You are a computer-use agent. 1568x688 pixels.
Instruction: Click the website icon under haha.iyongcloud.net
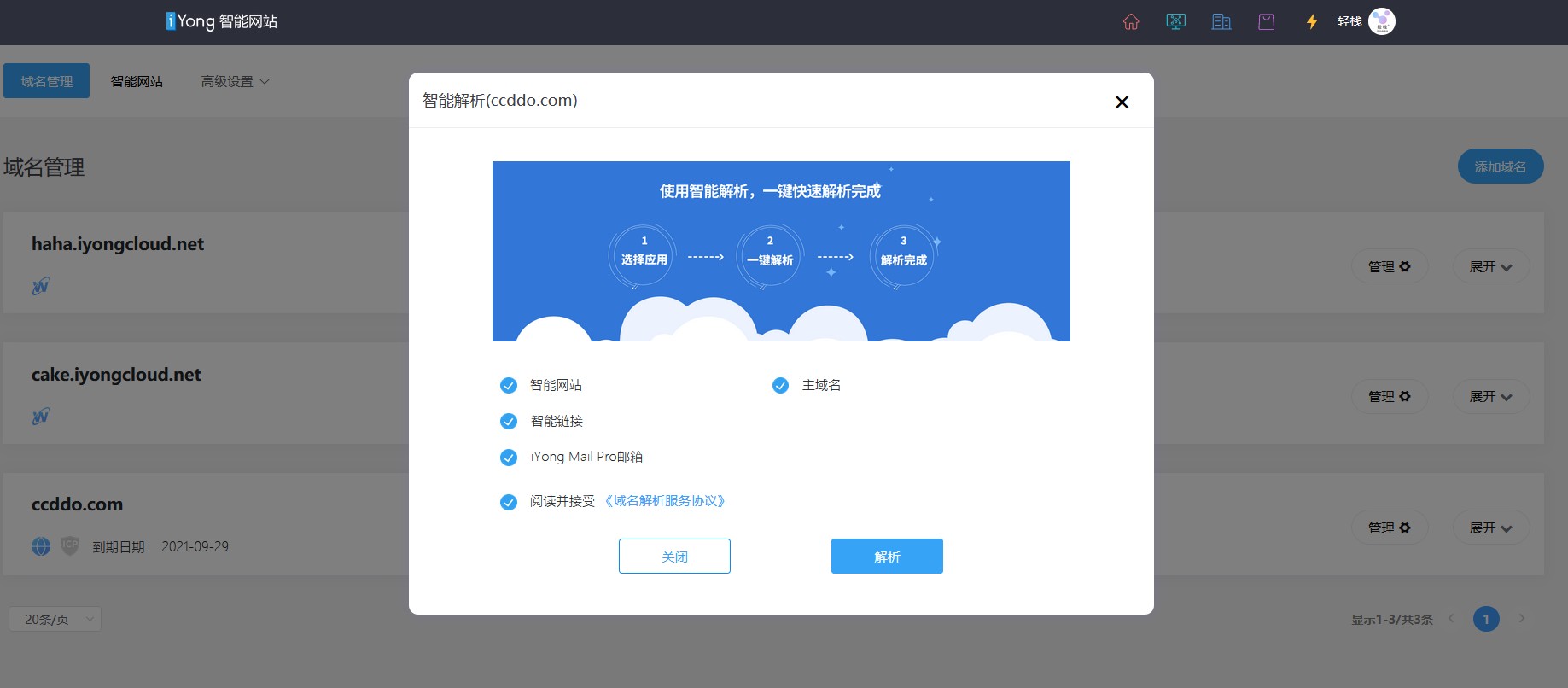40,286
